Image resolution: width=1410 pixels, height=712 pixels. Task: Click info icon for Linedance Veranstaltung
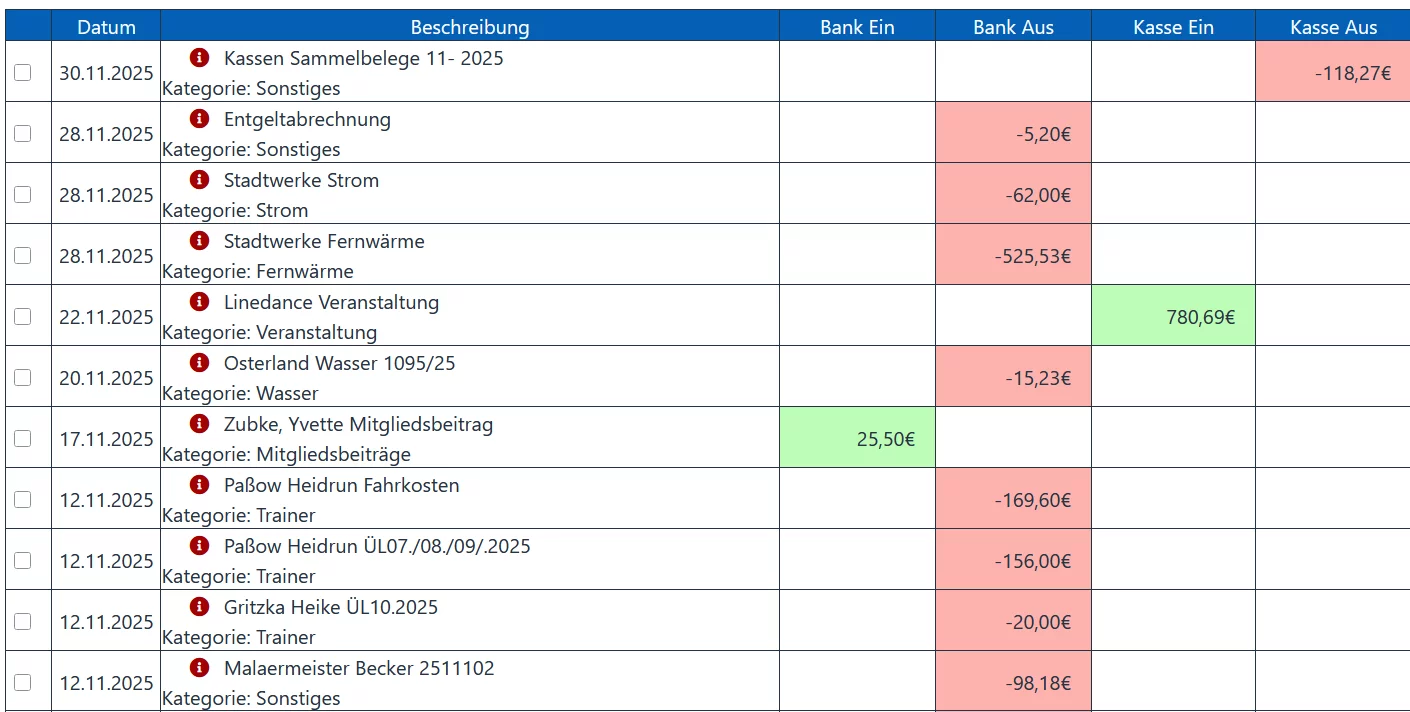pyautogui.click(x=200, y=302)
